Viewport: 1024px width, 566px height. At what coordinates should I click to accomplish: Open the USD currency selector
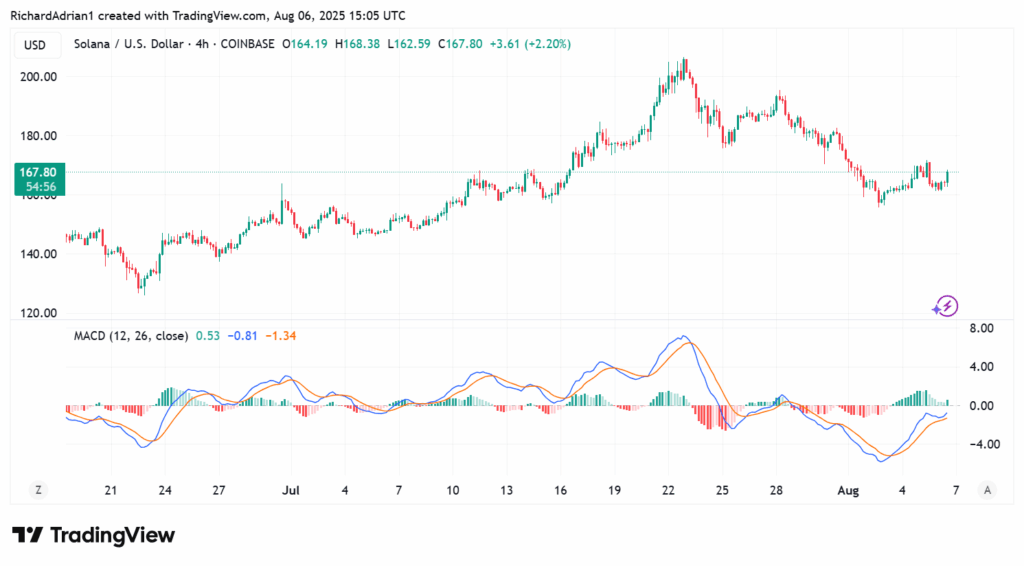click(x=35, y=45)
